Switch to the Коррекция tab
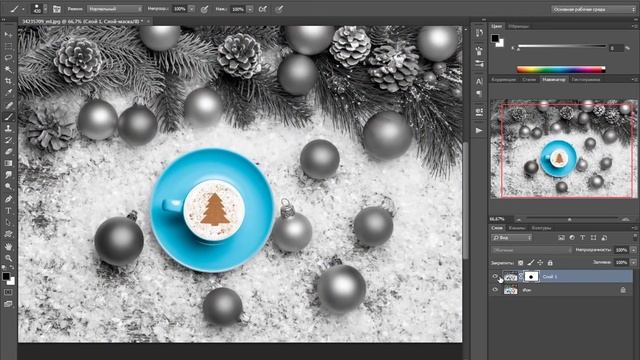Viewport: 640px width, 360px height. pos(503,80)
